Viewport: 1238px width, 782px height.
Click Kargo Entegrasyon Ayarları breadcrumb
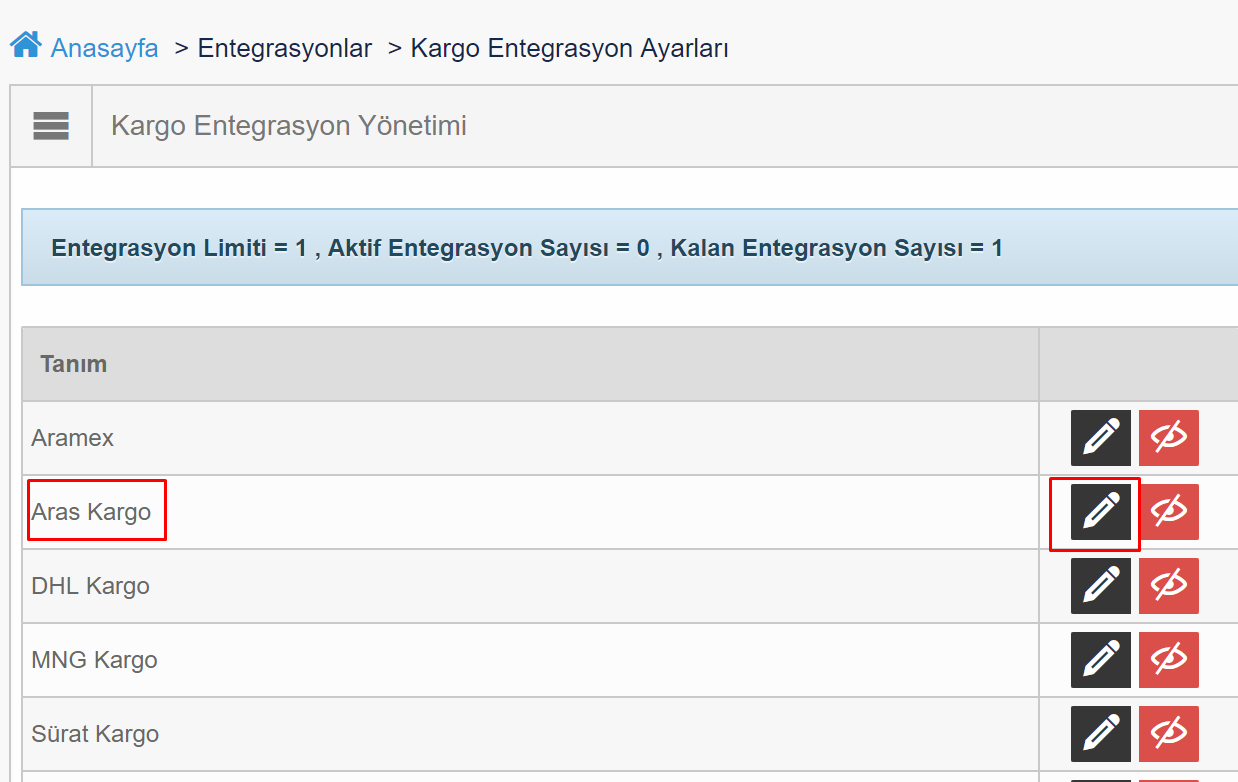point(570,48)
